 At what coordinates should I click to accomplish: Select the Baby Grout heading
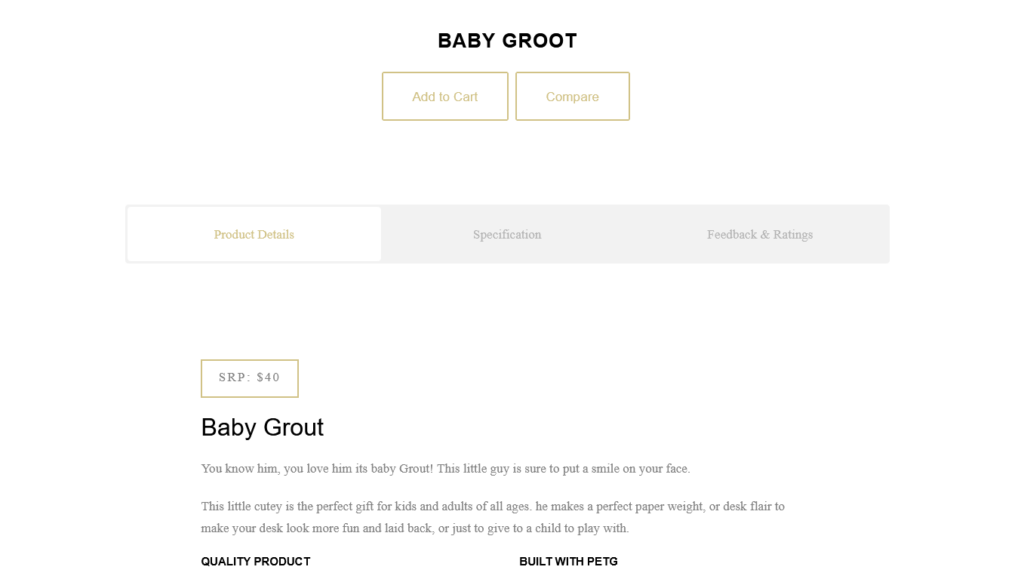coord(262,427)
